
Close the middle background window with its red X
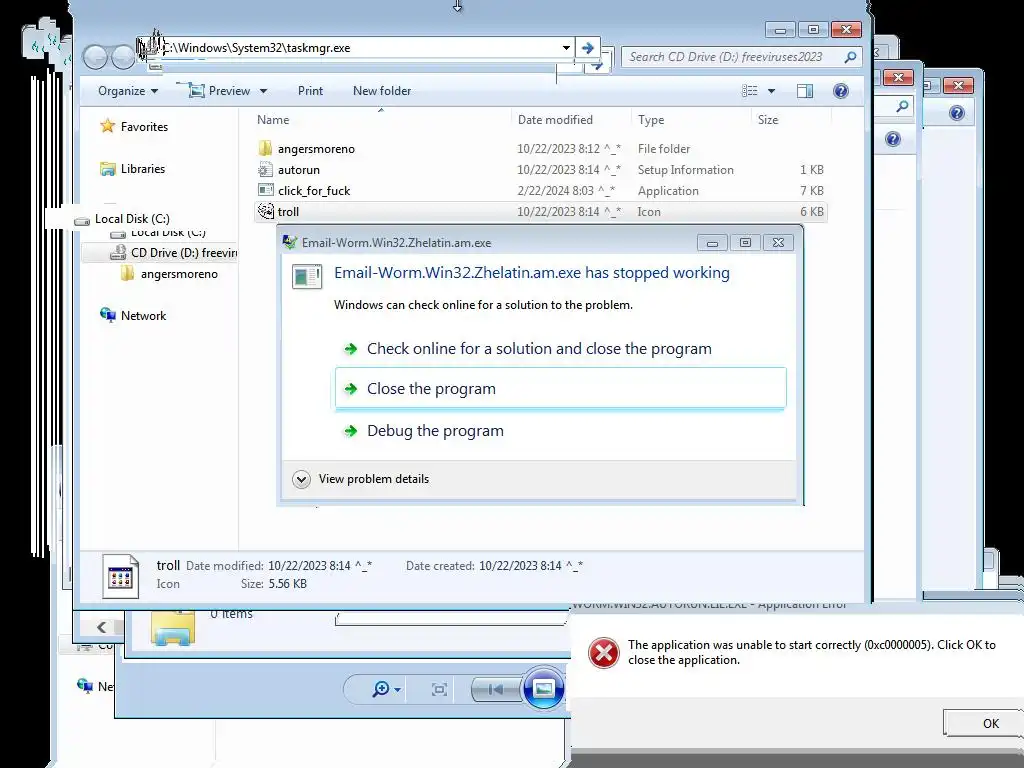pos(898,77)
